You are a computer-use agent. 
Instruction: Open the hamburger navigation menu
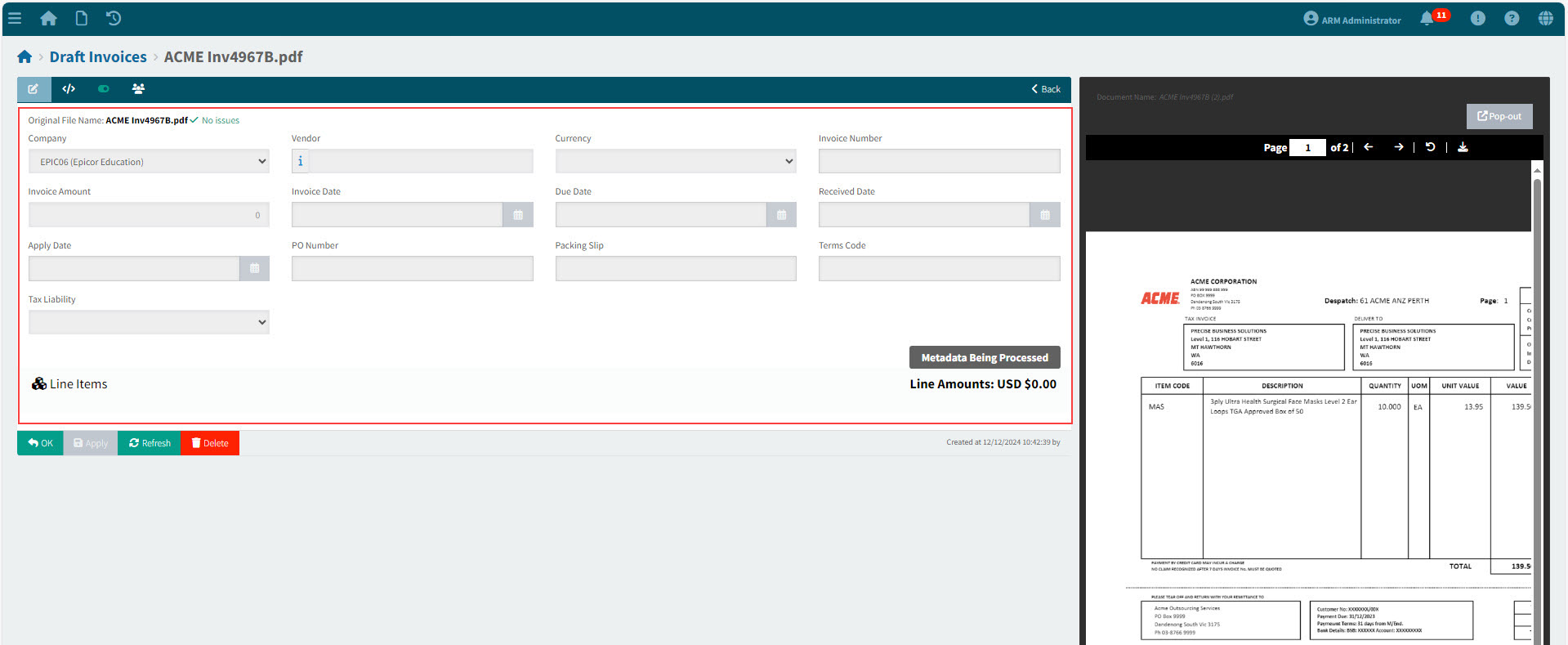pos(15,18)
